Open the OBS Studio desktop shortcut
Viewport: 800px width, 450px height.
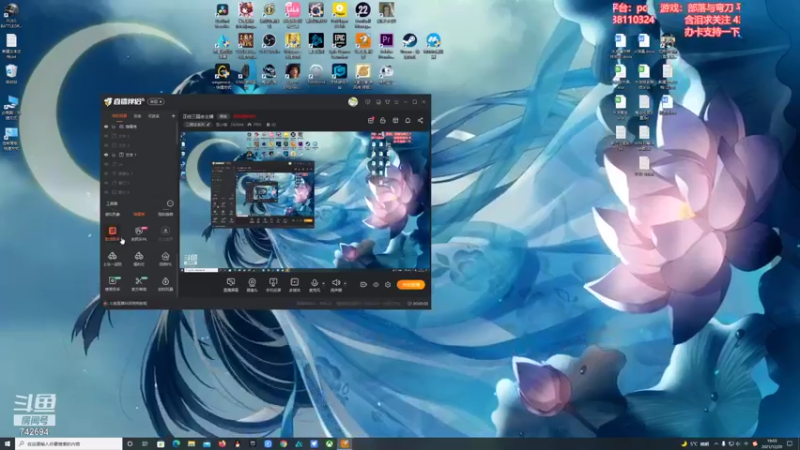tap(269, 44)
